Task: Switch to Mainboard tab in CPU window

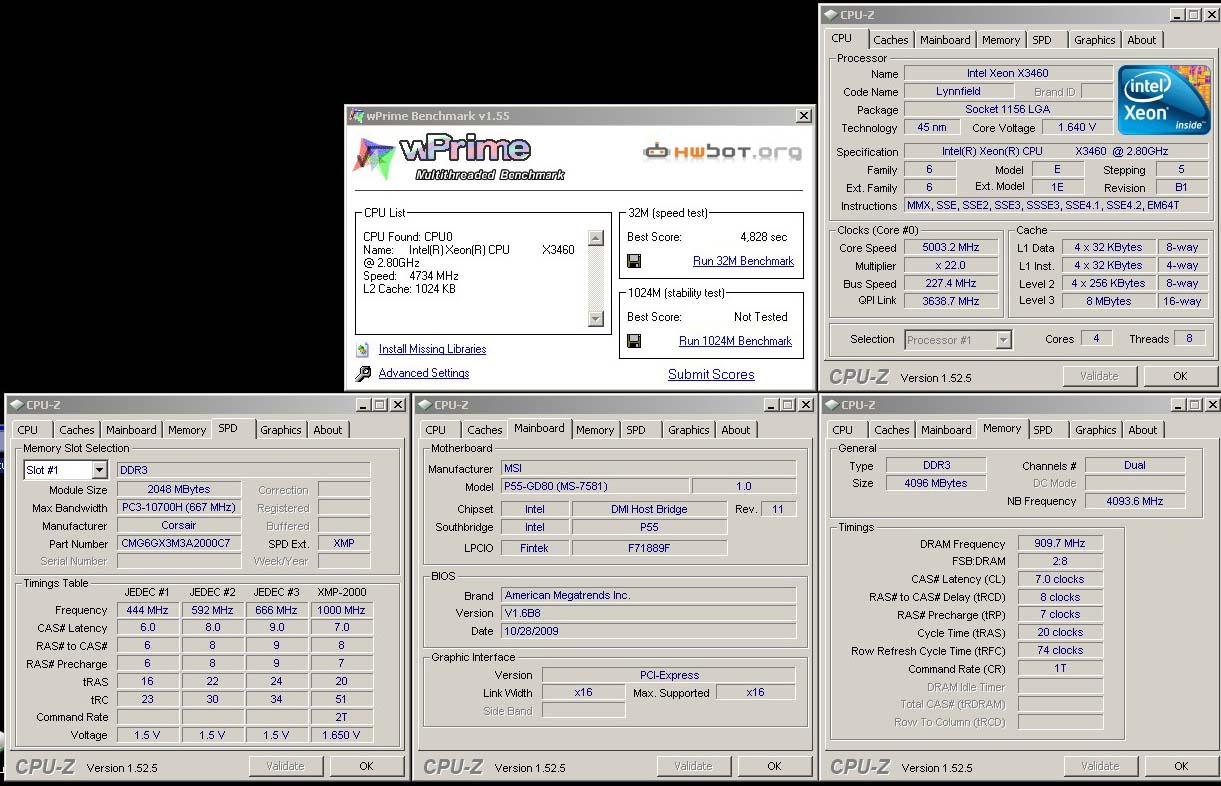Action: tap(945, 40)
